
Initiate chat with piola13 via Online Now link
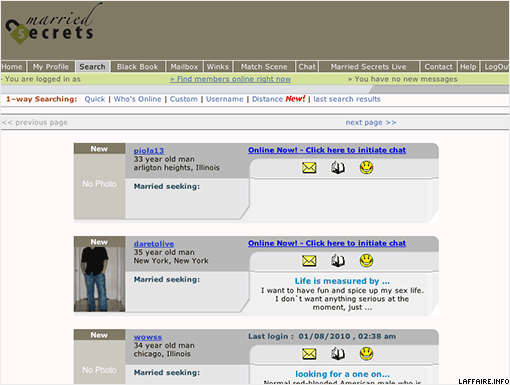tap(327, 150)
